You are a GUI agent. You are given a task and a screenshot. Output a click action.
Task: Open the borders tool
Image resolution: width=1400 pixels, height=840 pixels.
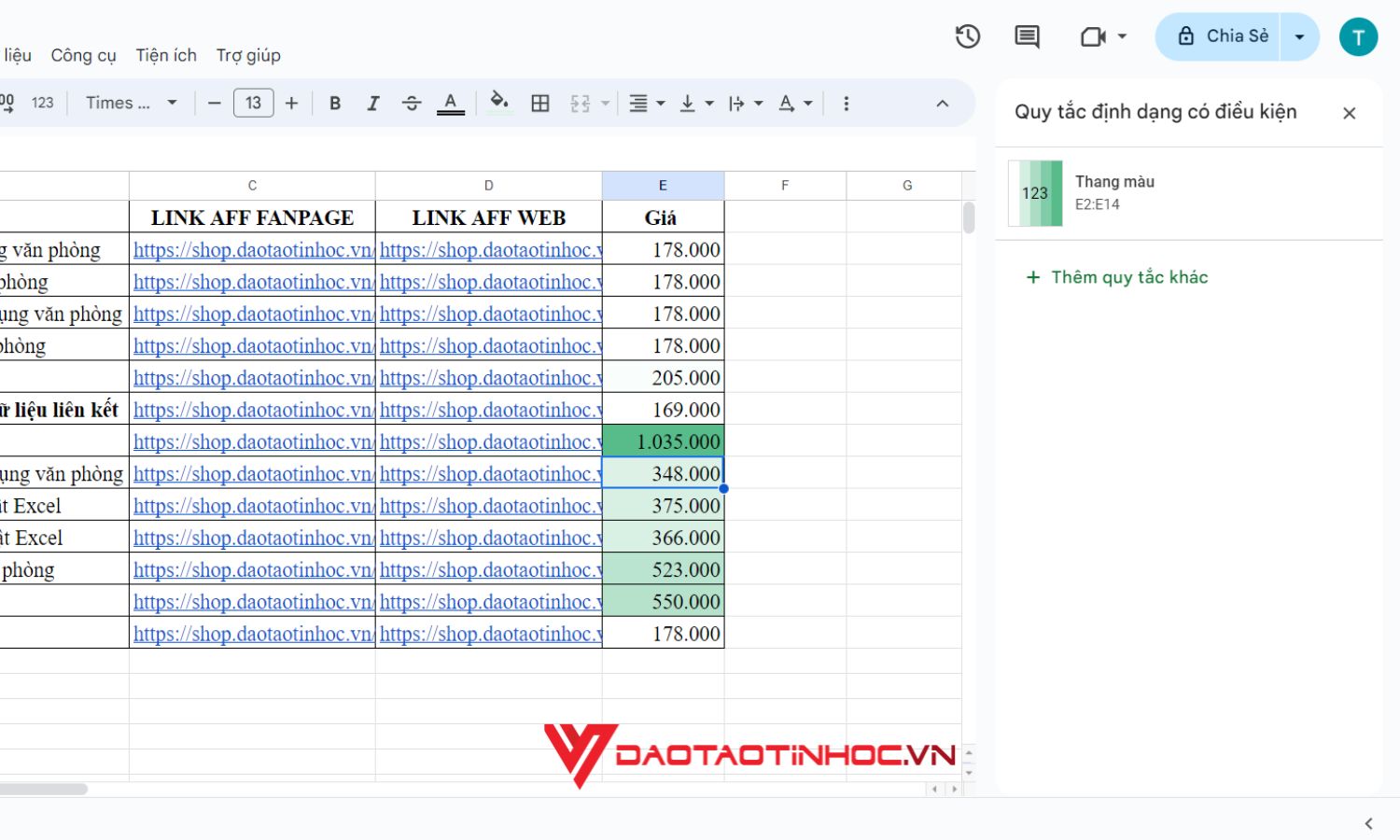pyautogui.click(x=540, y=103)
